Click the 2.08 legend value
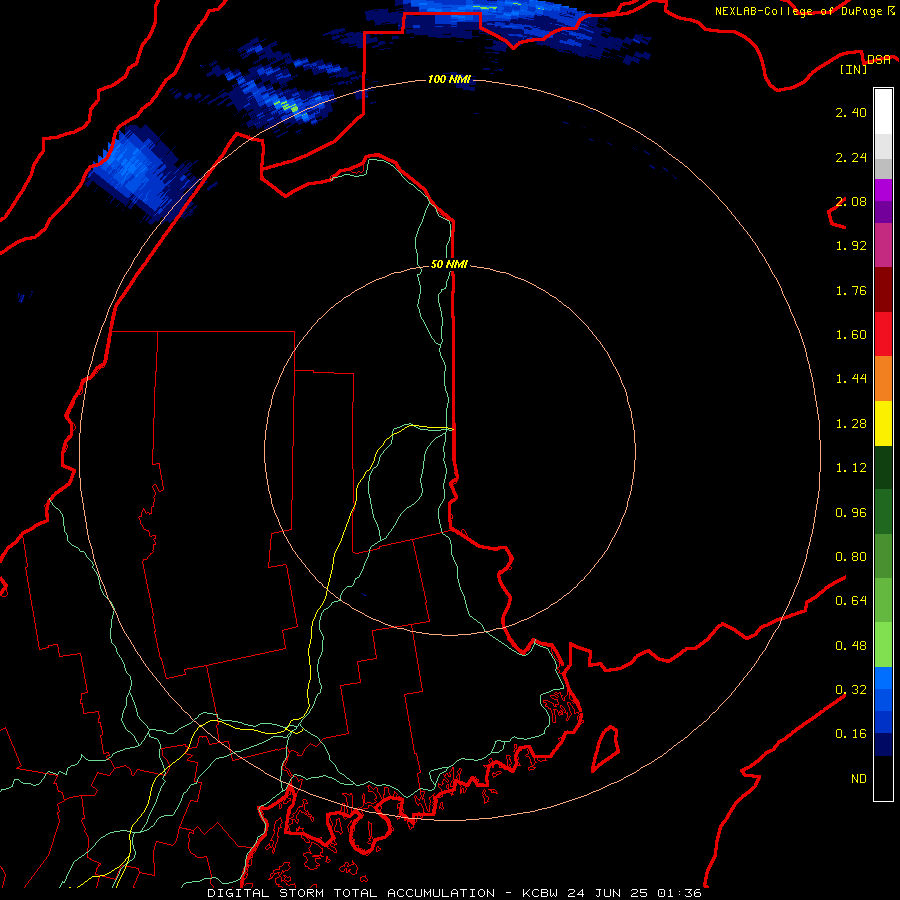Viewport: 900px width, 900px height. tap(851, 201)
